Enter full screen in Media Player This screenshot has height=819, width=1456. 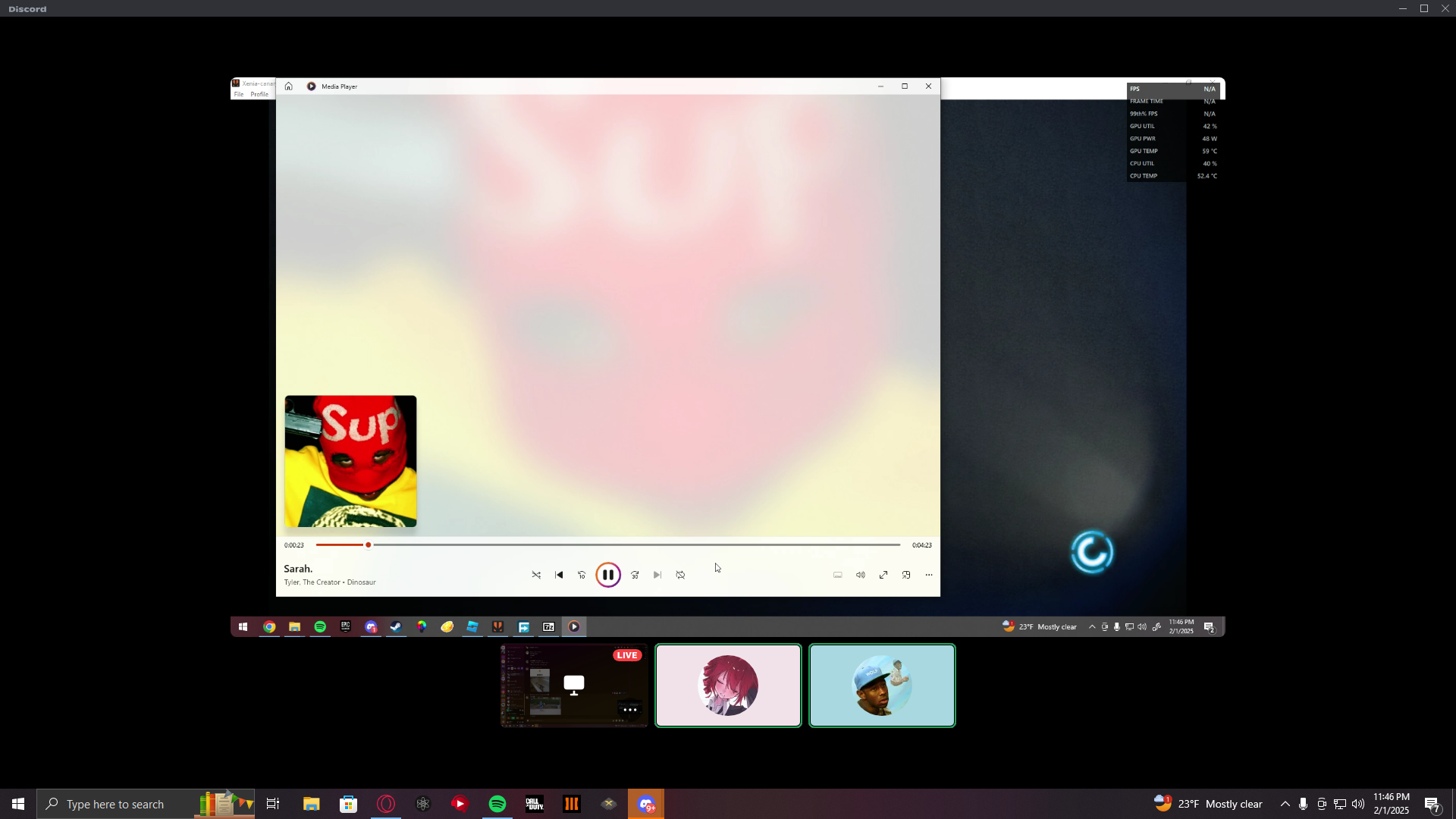click(883, 575)
